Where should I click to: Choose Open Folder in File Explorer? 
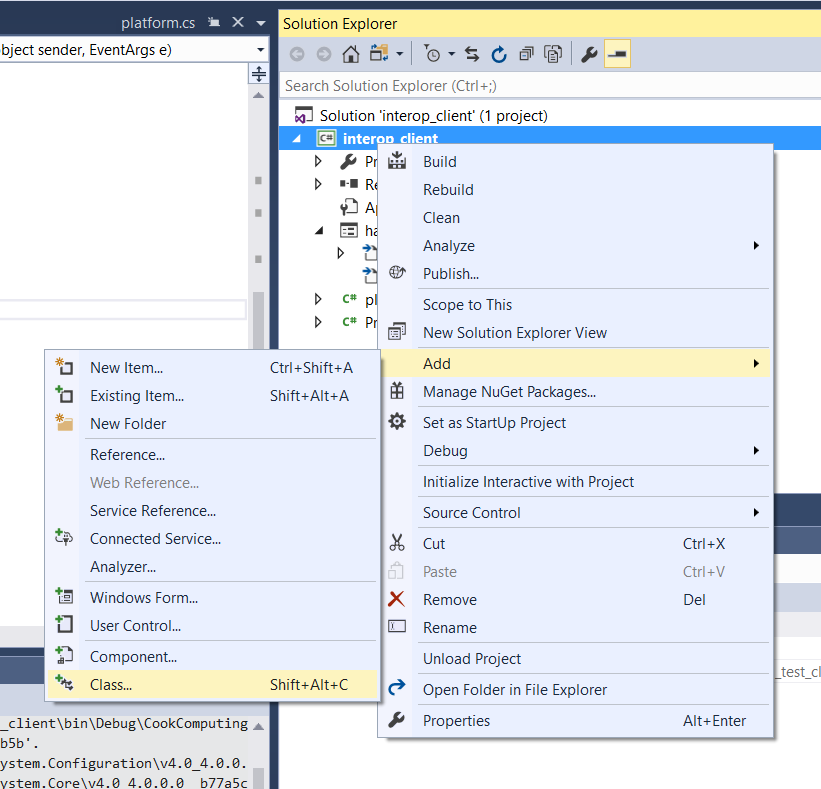tap(575, 690)
